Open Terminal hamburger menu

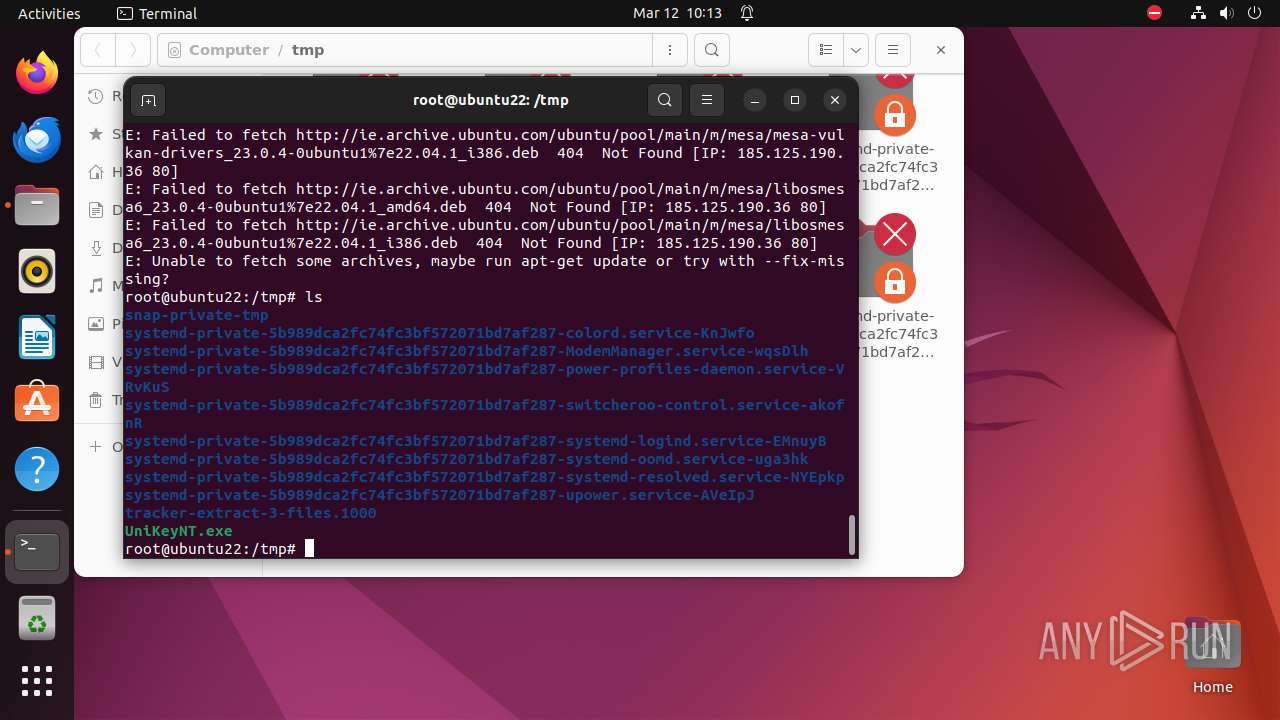coord(707,100)
